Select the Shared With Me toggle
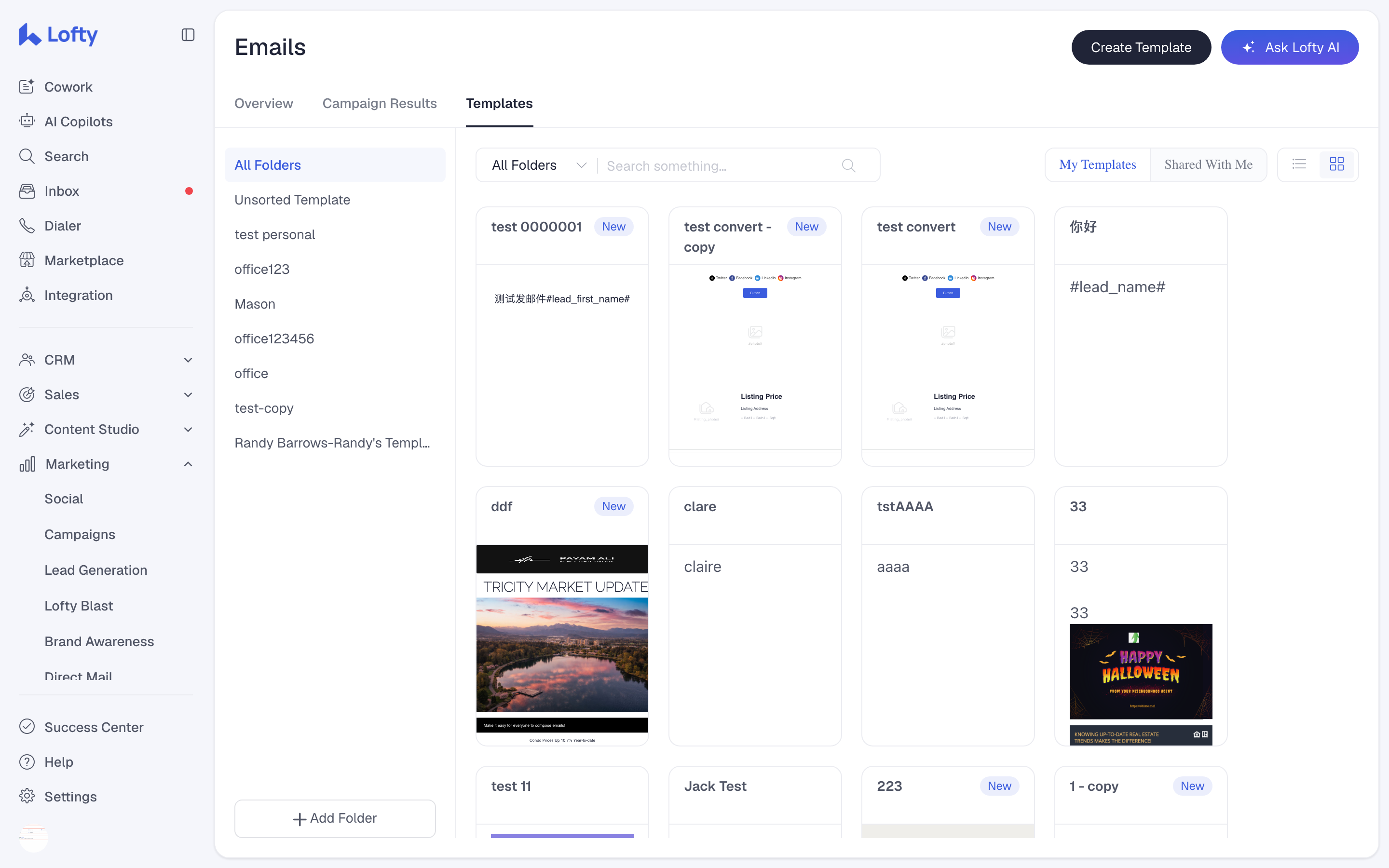Screen dimensions: 1389x868 [1208, 165]
